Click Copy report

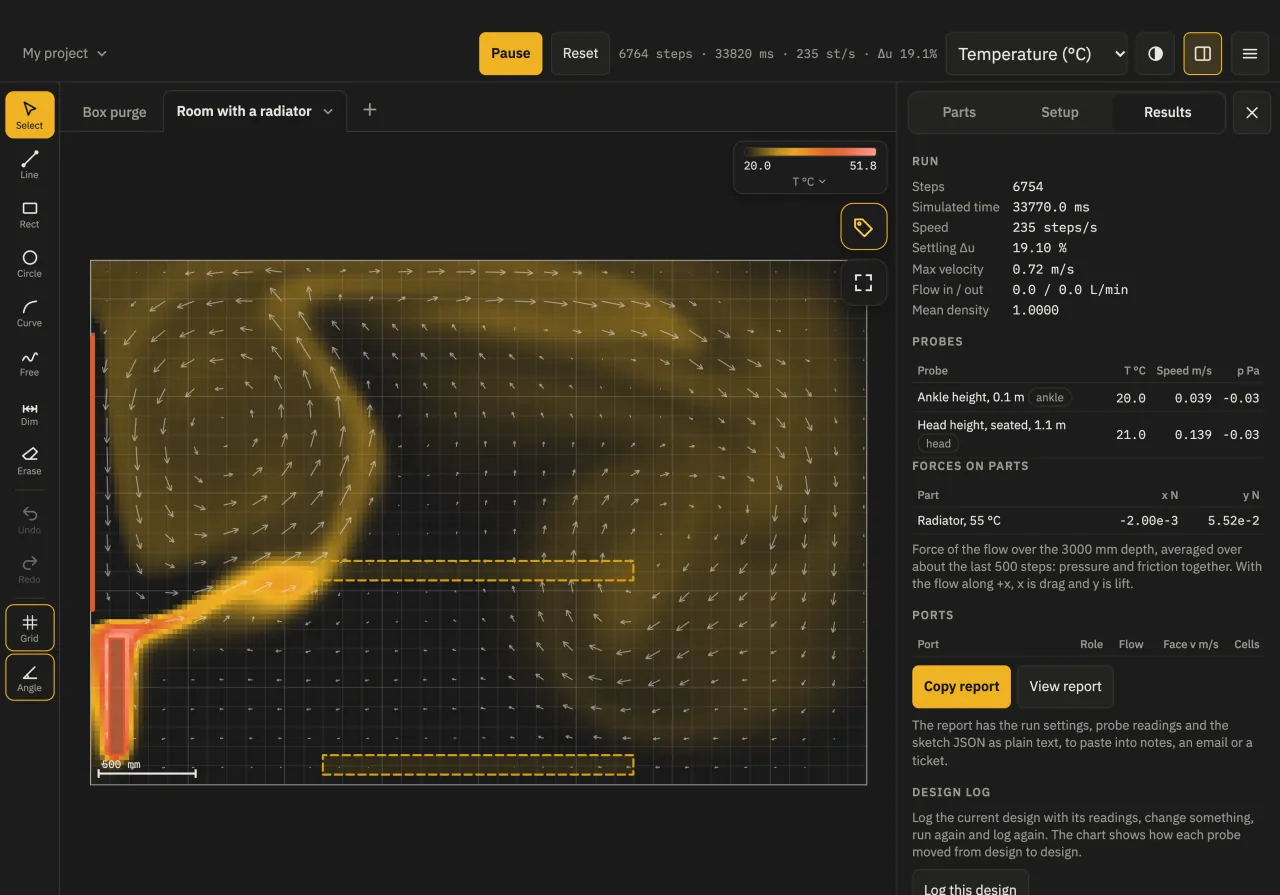point(961,686)
